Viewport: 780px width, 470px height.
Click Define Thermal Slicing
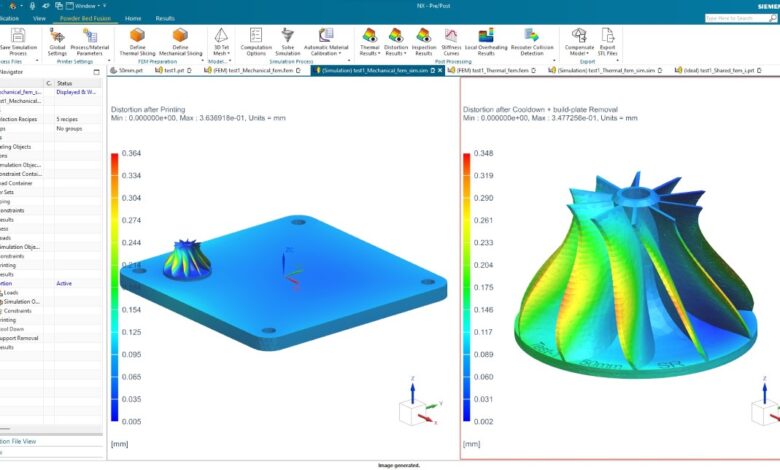point(137,36)
